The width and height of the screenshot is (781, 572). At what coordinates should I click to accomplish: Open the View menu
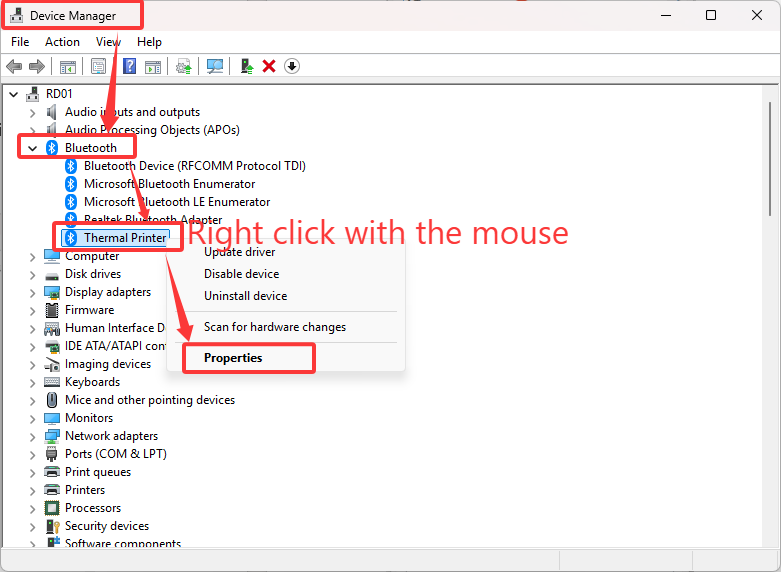click(x=108, y=42)
